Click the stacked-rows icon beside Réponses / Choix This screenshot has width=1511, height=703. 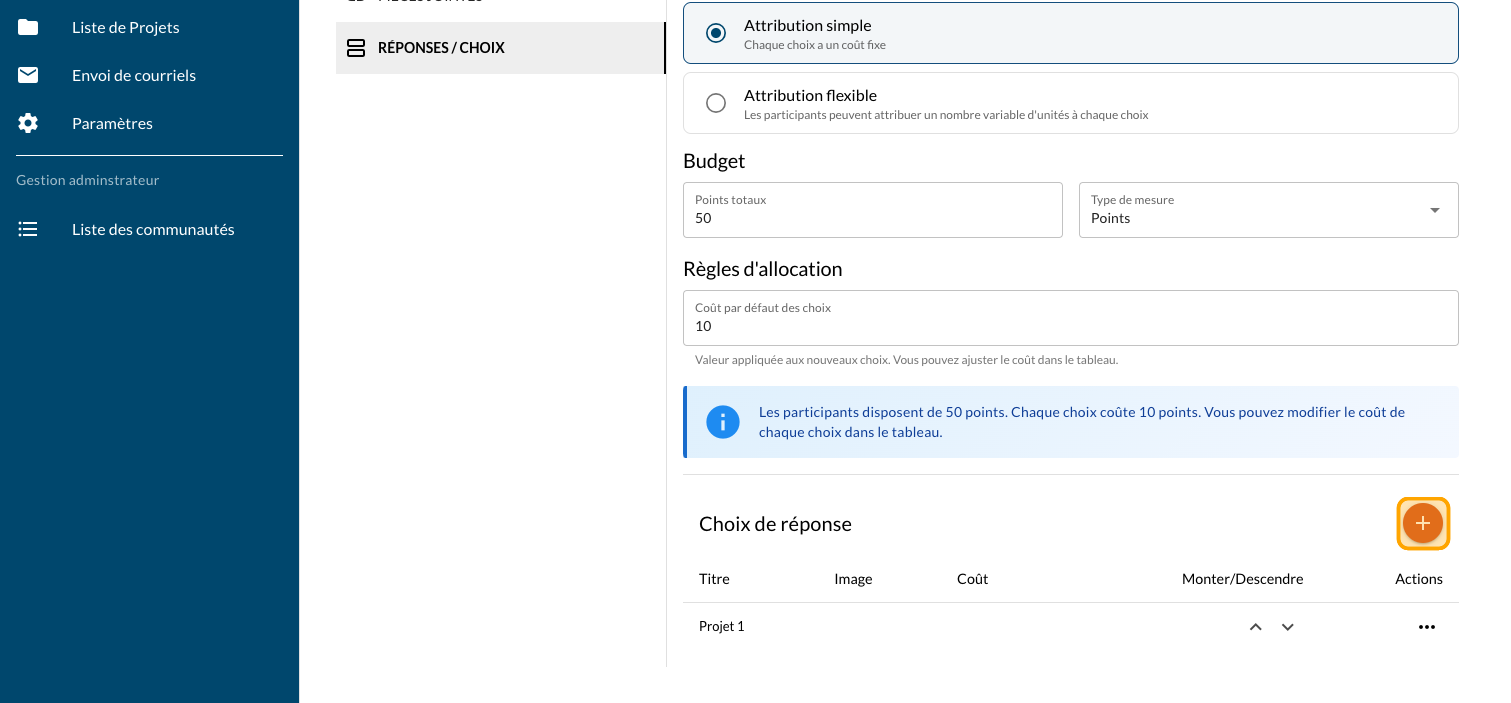tap(355, 48)
